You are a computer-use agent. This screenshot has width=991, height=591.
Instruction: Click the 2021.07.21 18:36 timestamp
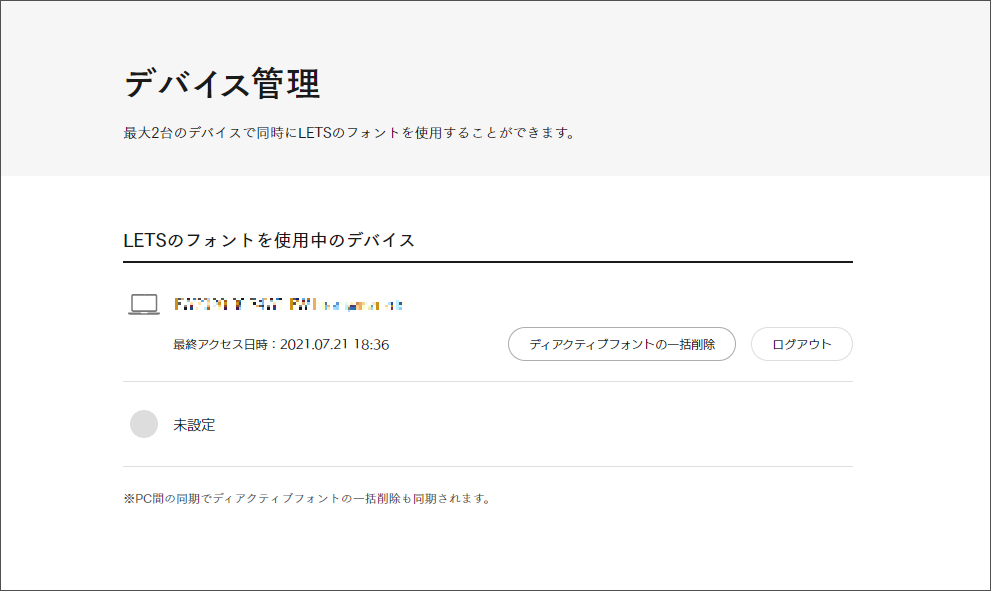[x=335, y=345]
